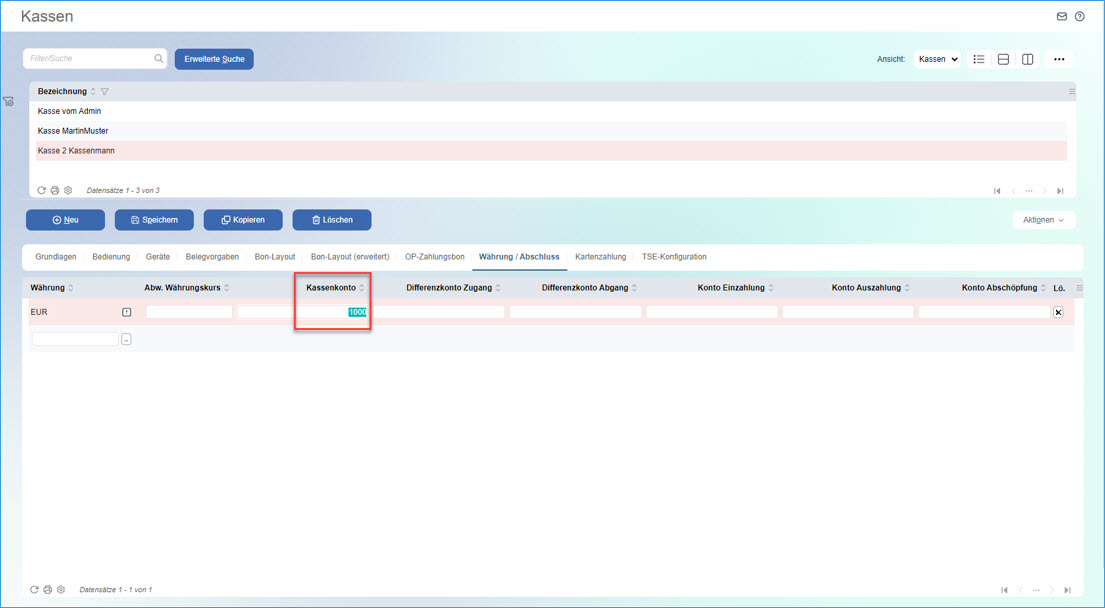Print the record list

54,190
